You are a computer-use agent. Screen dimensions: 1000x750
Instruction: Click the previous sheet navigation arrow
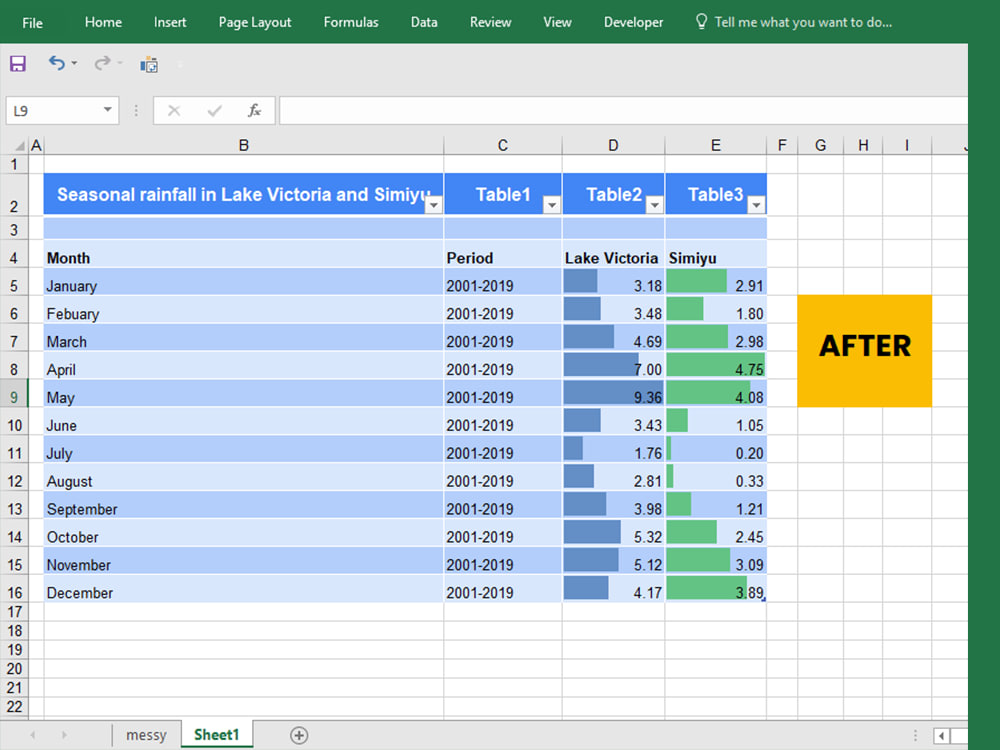33,735
